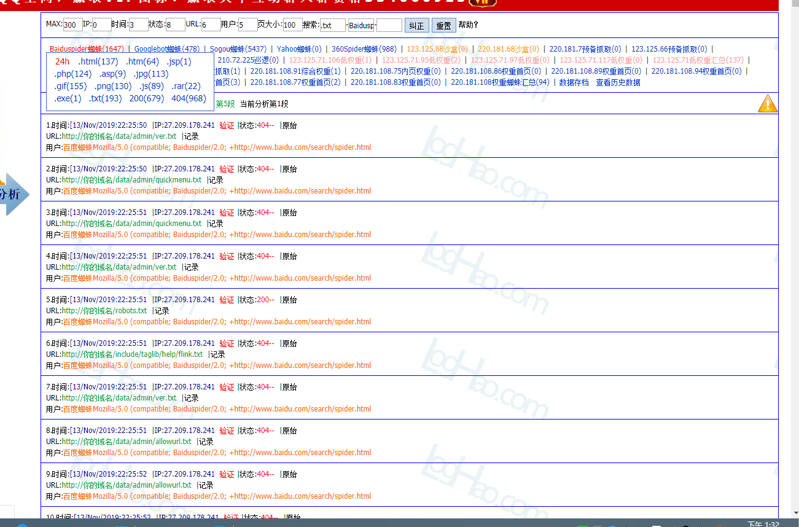The height and width of the screenshot is (527, 799).
Task: Filter by .rar(22) in popup
Action: pyautogui.click(x=186, y=86)
